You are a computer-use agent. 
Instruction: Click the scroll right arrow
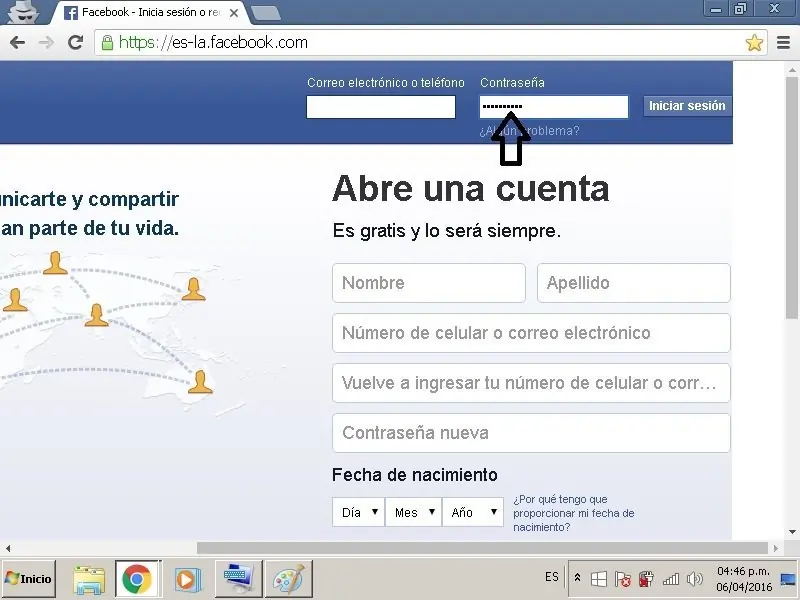tap(776, 548)
